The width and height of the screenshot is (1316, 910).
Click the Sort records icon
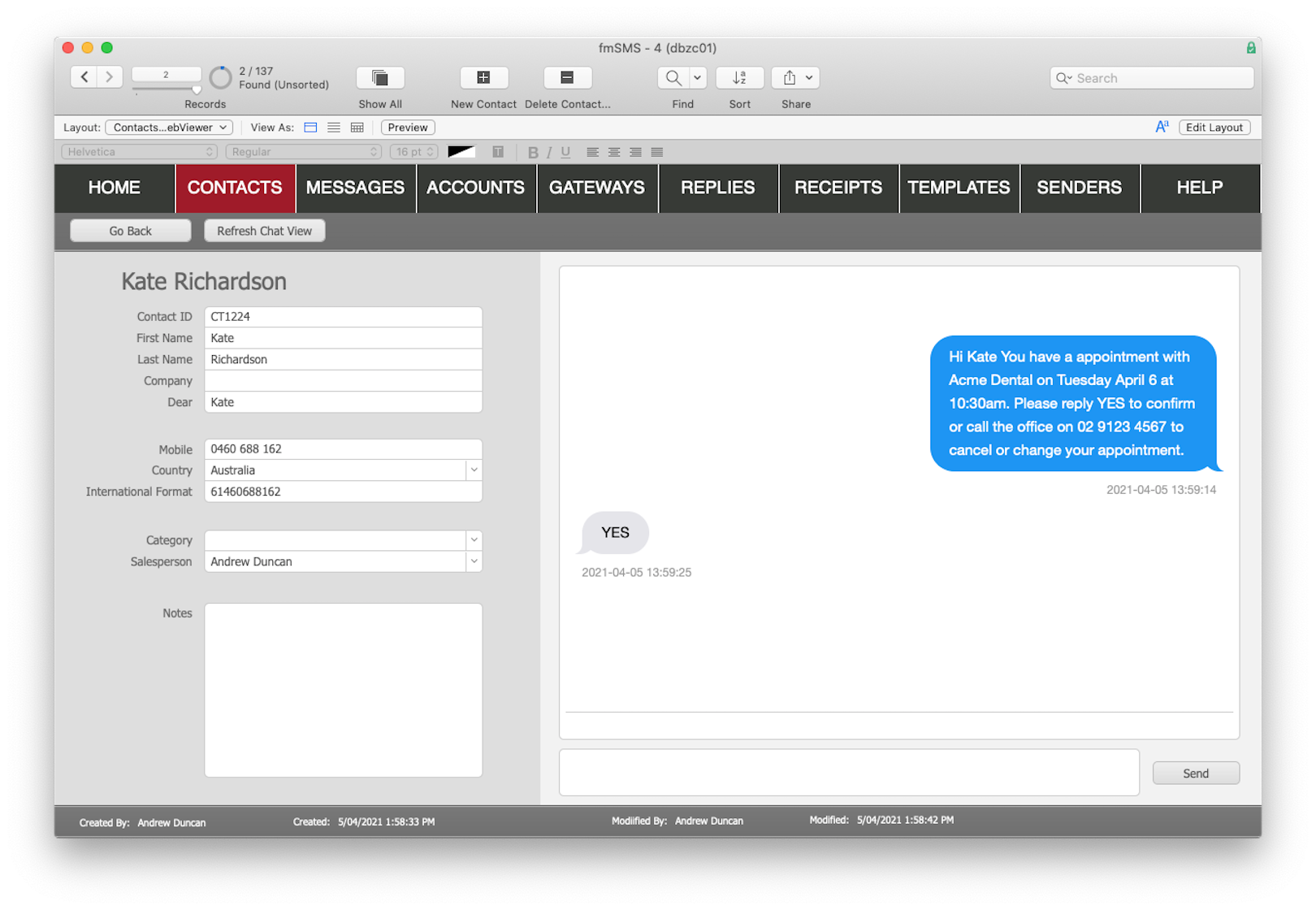[739, 78]
